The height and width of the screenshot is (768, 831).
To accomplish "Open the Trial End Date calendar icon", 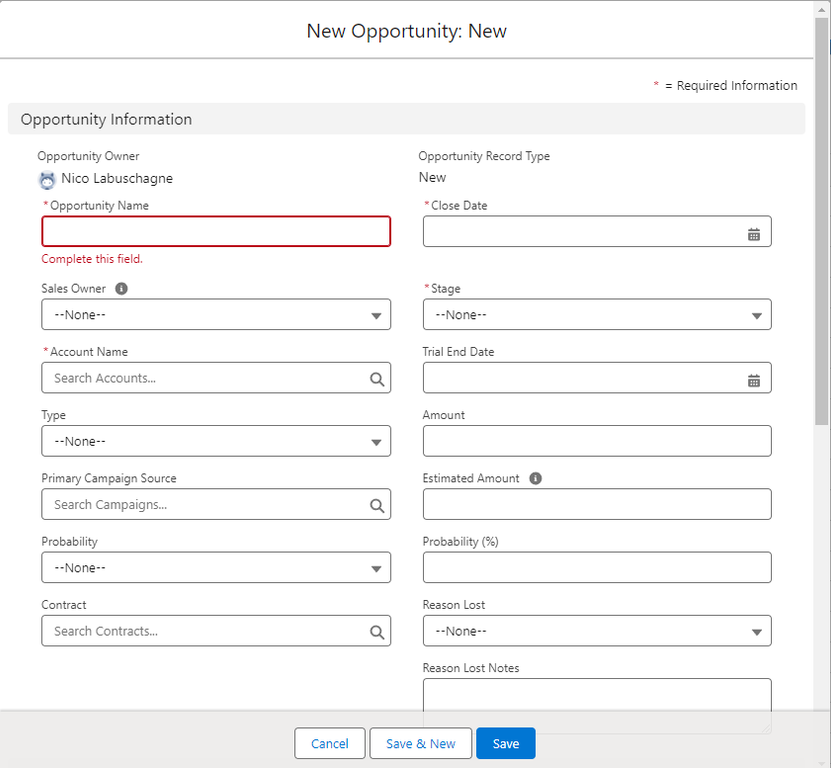I will coord(754,381).
